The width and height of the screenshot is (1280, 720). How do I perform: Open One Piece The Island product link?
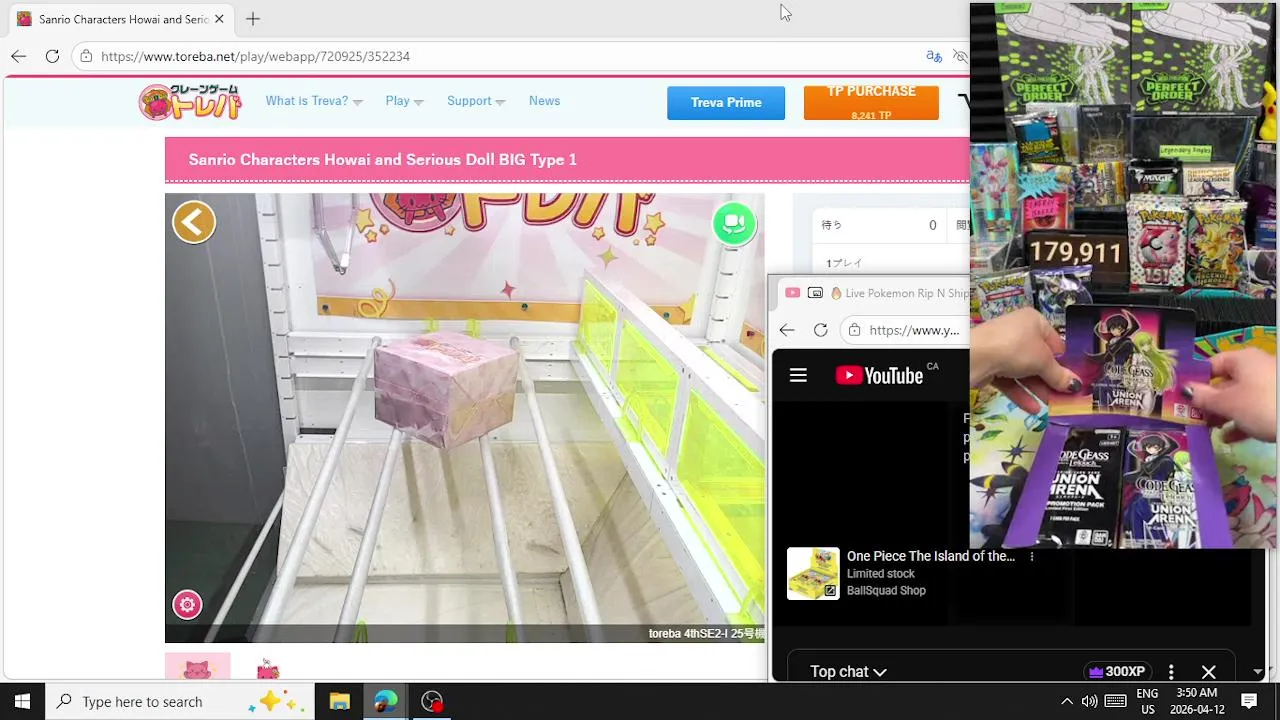pyautogui.click(x=931, y=556)
